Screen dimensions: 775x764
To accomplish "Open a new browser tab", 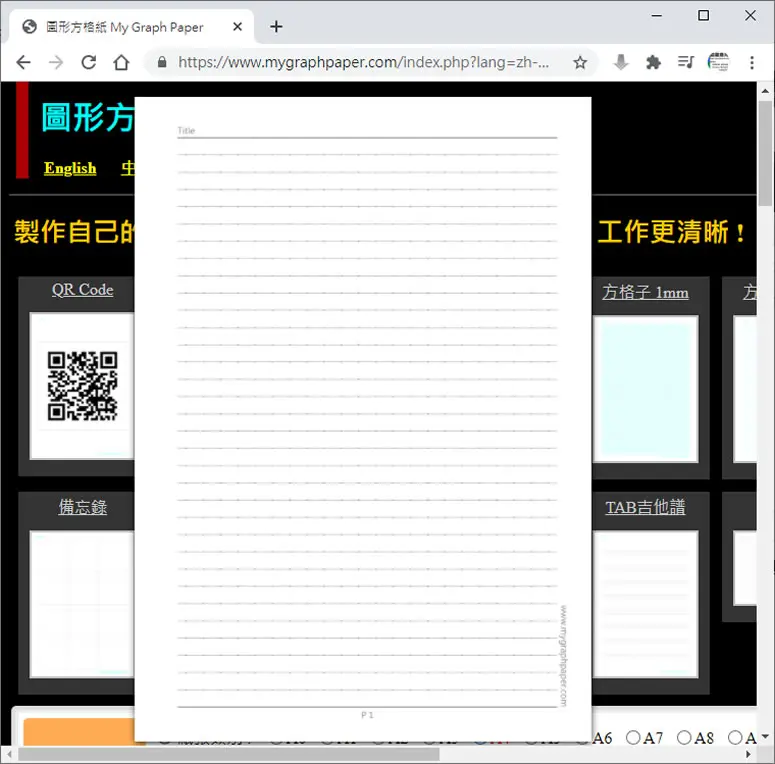I will 276,27.
